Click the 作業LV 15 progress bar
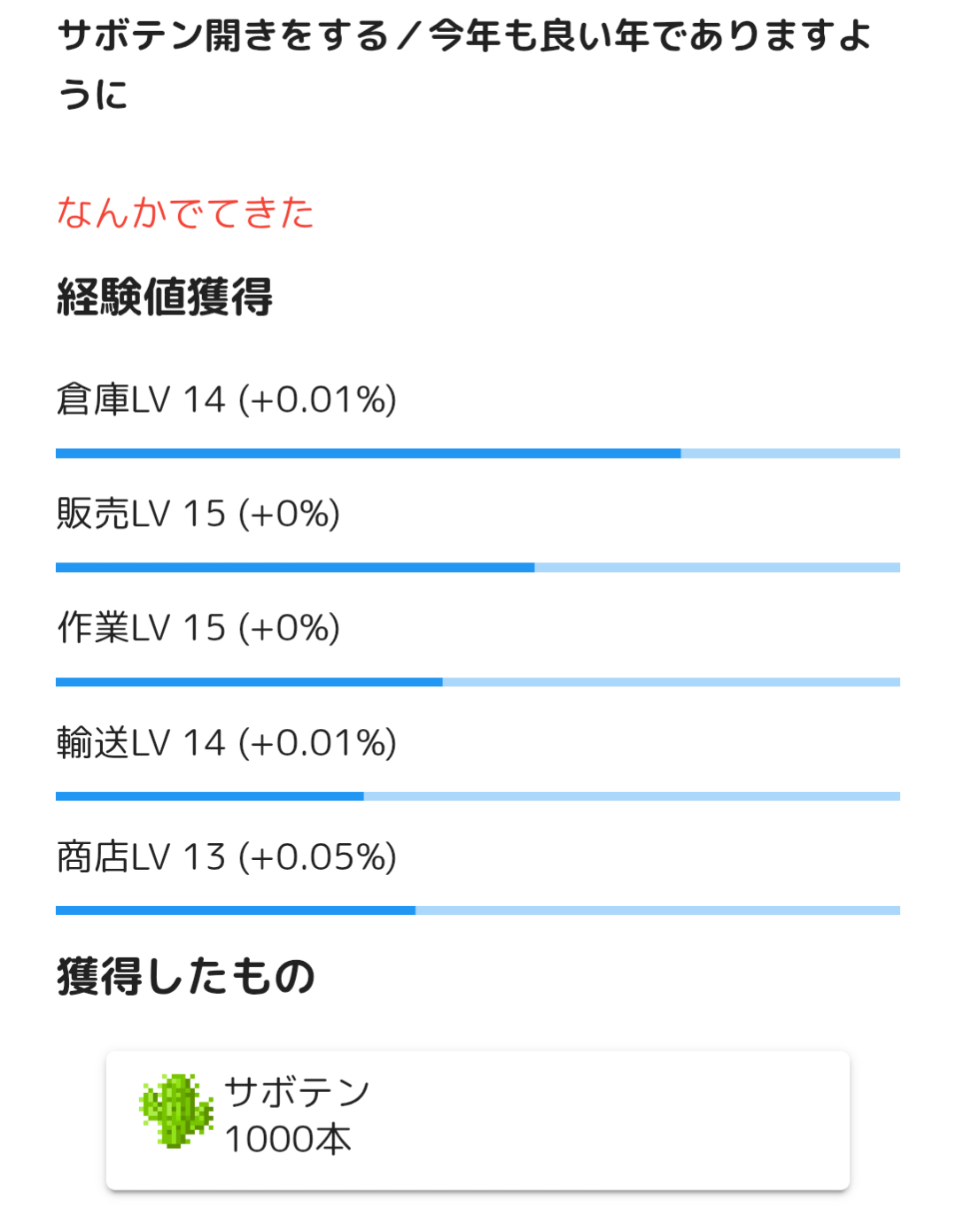 point(478,682)
